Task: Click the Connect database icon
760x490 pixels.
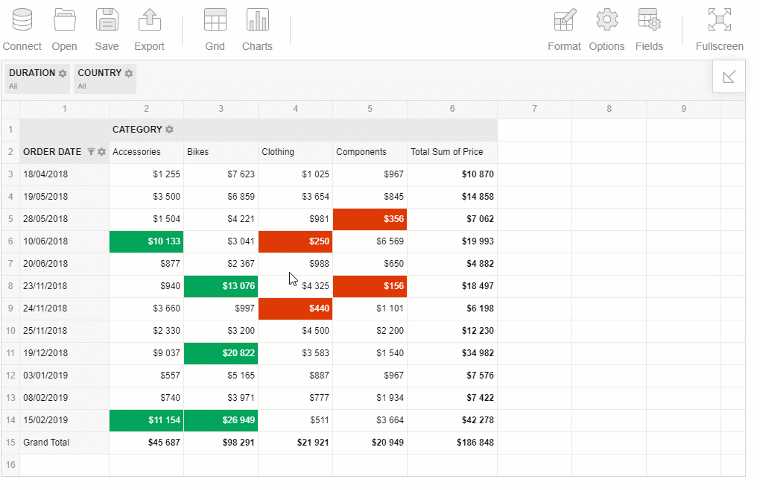Action: 22,20
